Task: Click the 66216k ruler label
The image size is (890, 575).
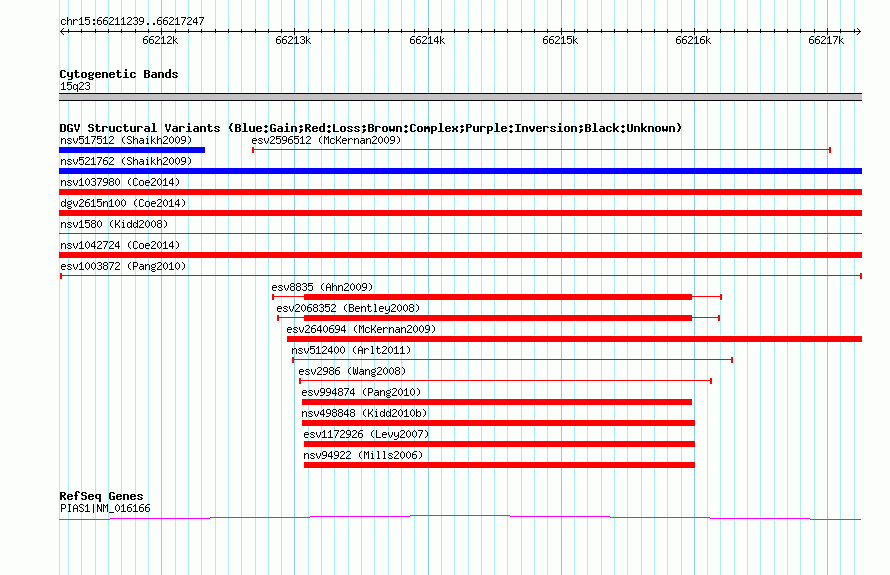Action: click(693, 40)
